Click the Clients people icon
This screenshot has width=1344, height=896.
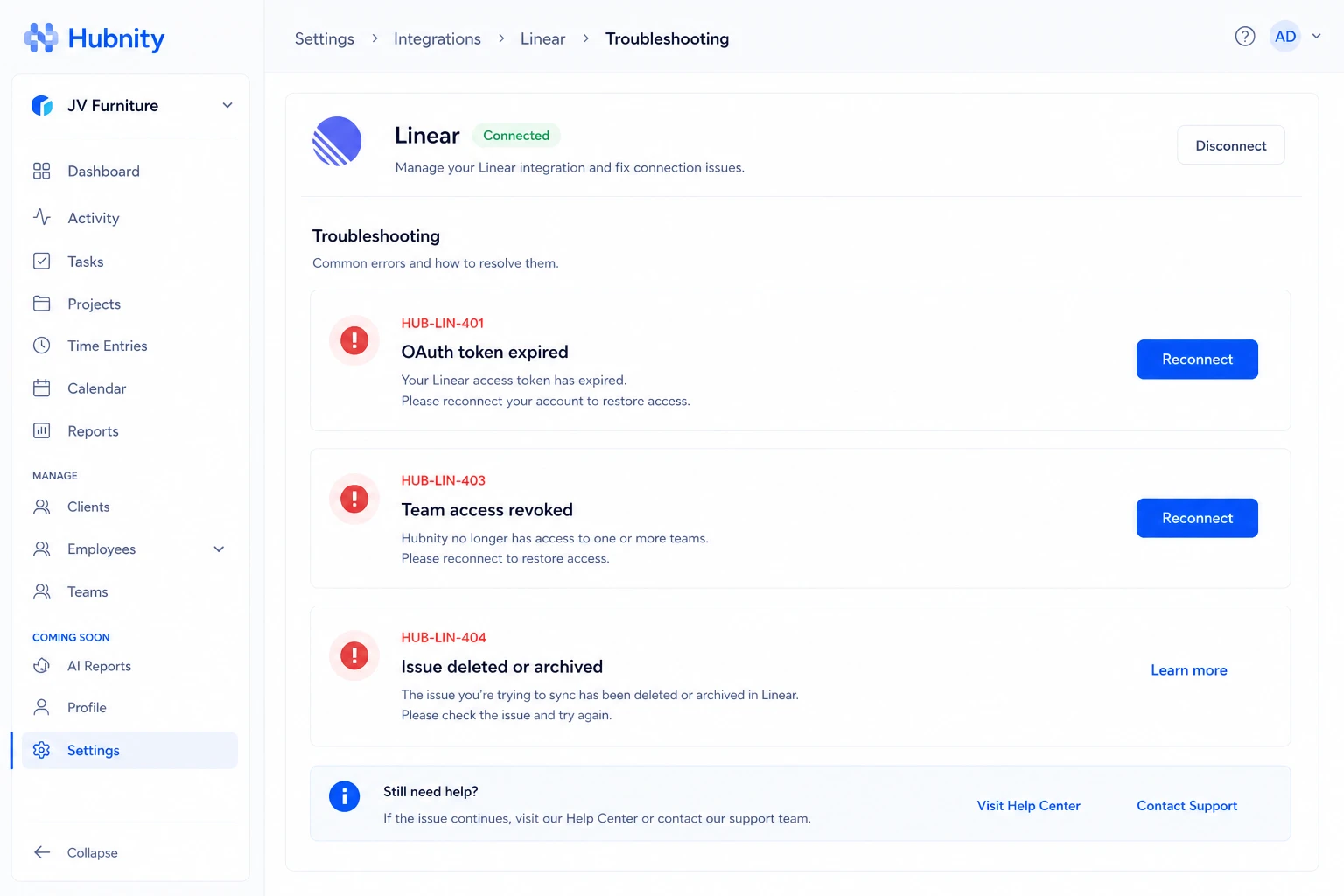coord(41,507)
